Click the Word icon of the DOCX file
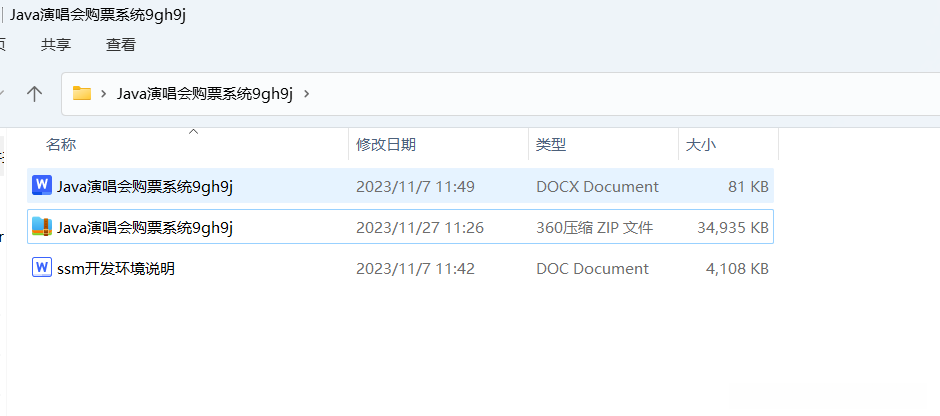The width and height of the screenshot is (940, 416). (41, 186)
